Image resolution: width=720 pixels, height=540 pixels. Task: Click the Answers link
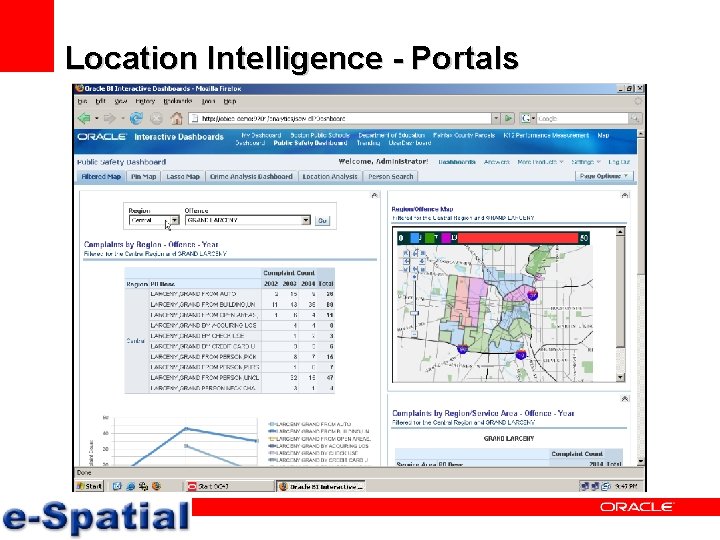pyautogui.click(x=497, y=162)
